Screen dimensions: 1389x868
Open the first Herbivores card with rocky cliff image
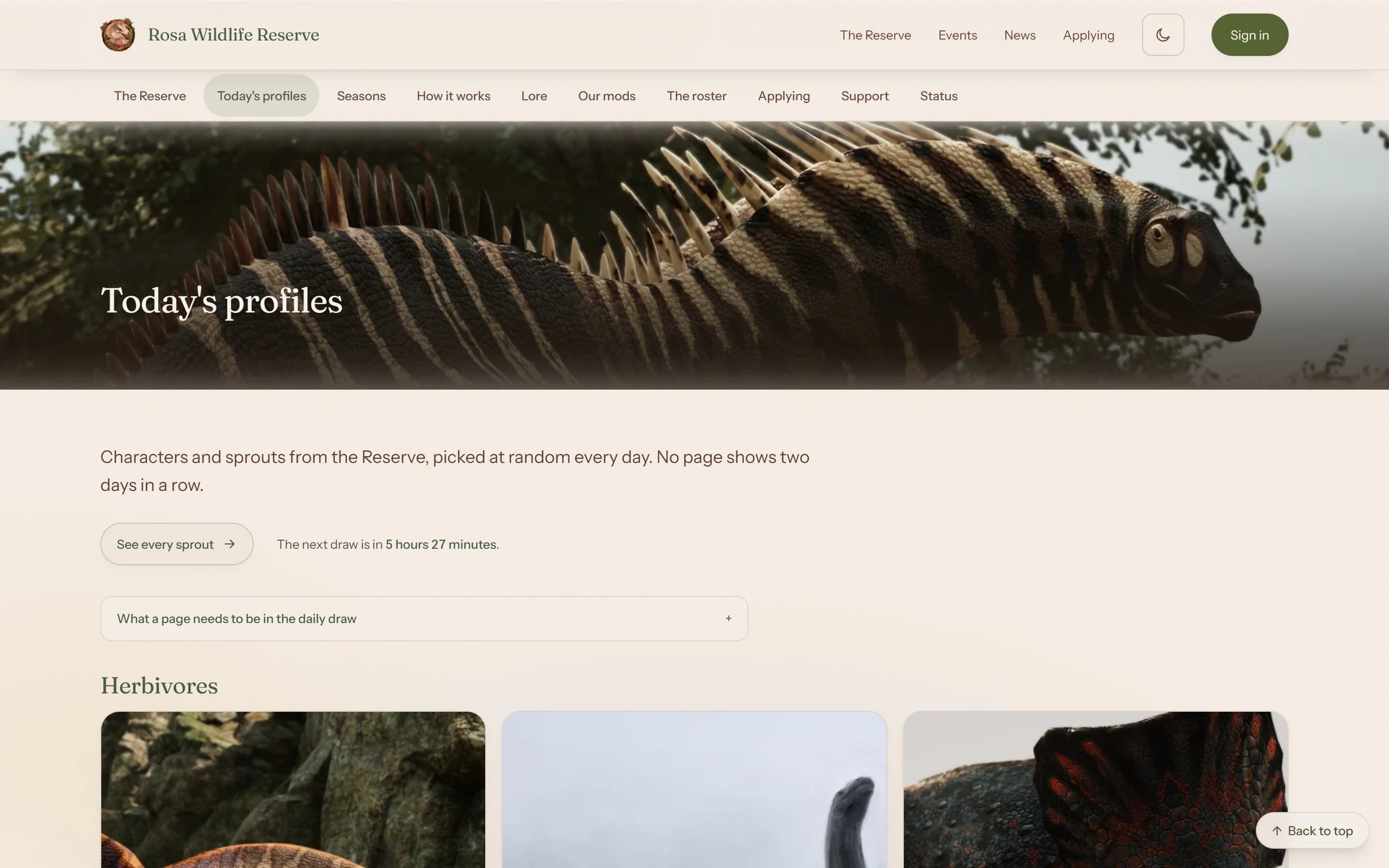[x=293, y=790]
